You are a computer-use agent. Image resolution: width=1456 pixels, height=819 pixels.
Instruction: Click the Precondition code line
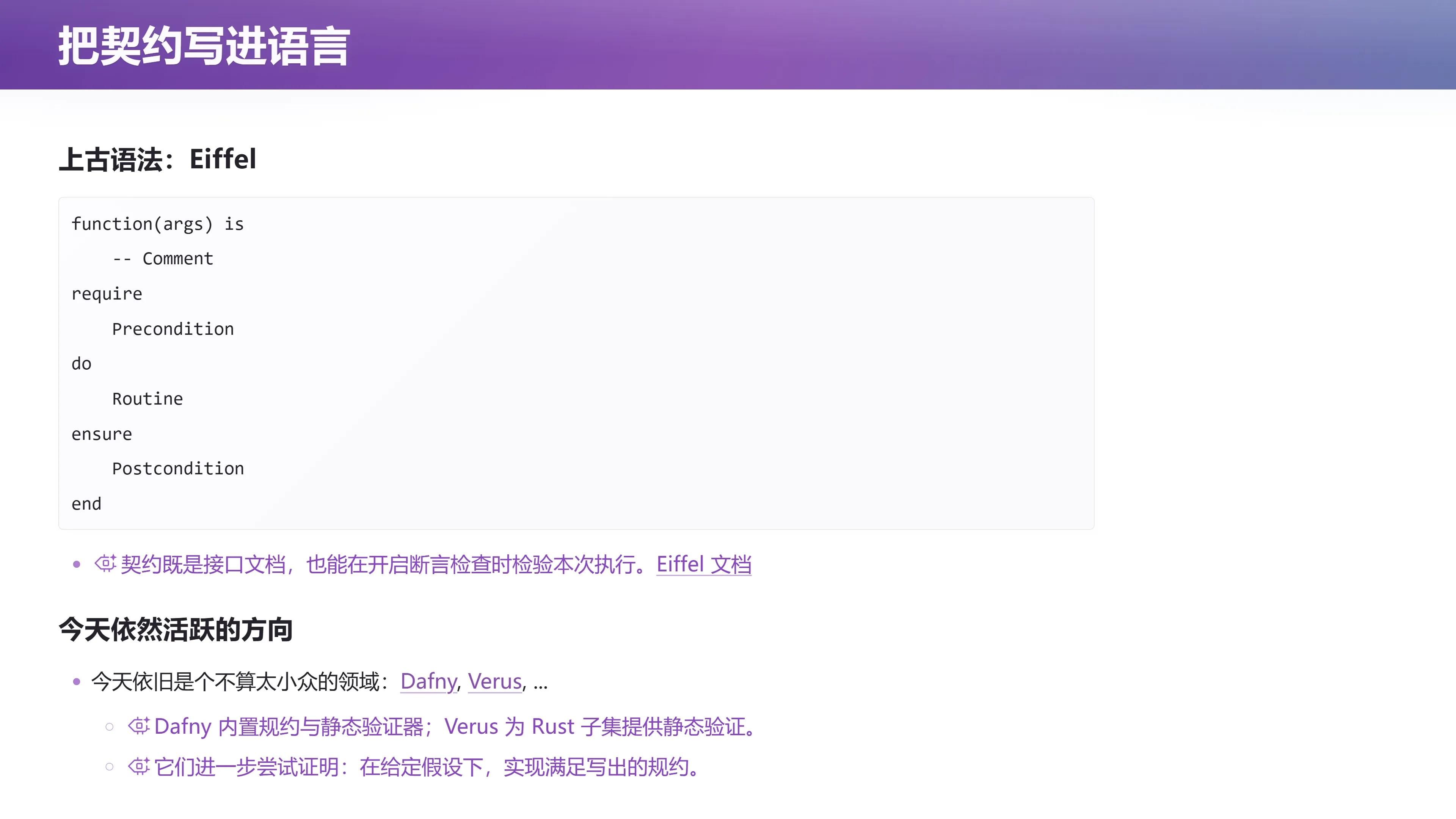173,329
